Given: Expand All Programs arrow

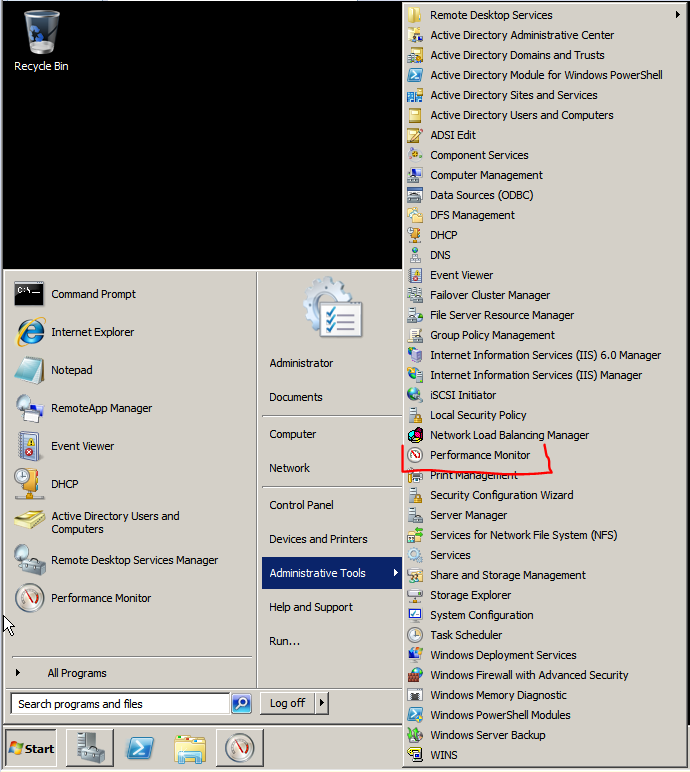Looking at the screenshot, I should tap(18, 673).
